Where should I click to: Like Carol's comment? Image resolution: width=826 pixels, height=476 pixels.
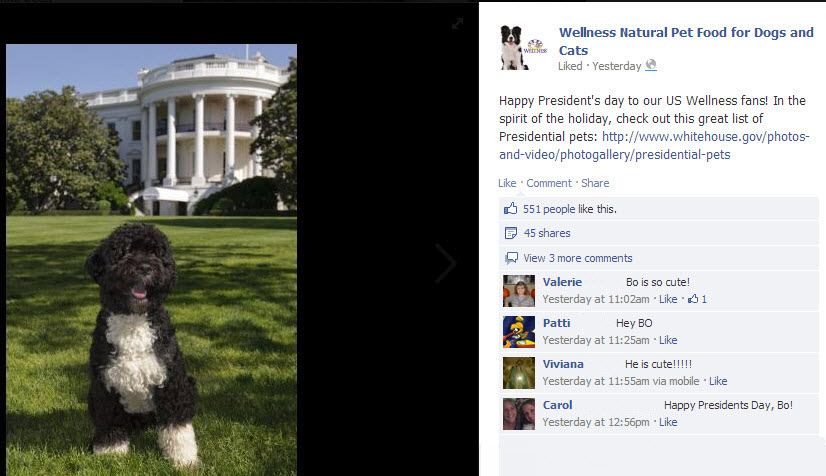coord(668,422)
